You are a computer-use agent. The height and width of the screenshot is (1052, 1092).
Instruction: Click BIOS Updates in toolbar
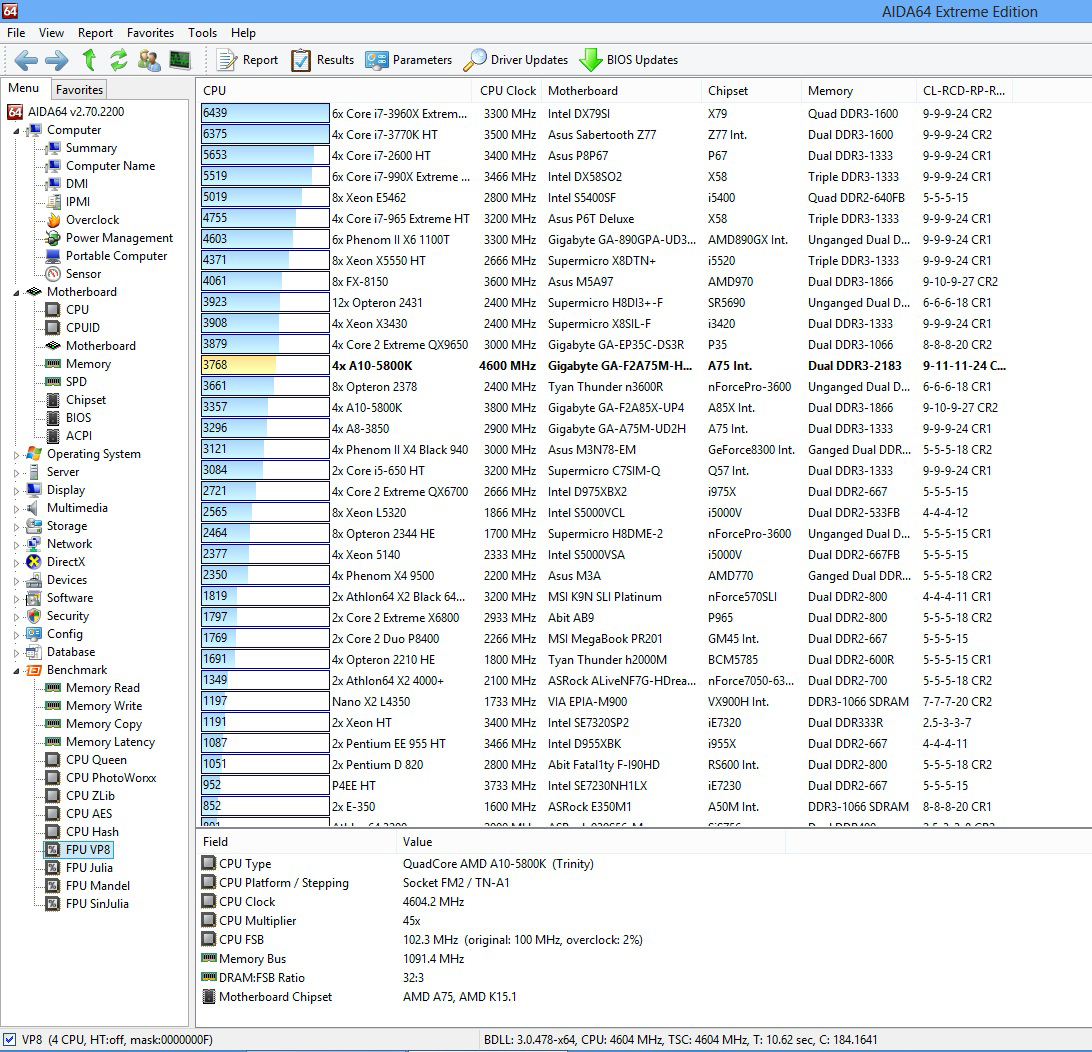click(628, 60)
